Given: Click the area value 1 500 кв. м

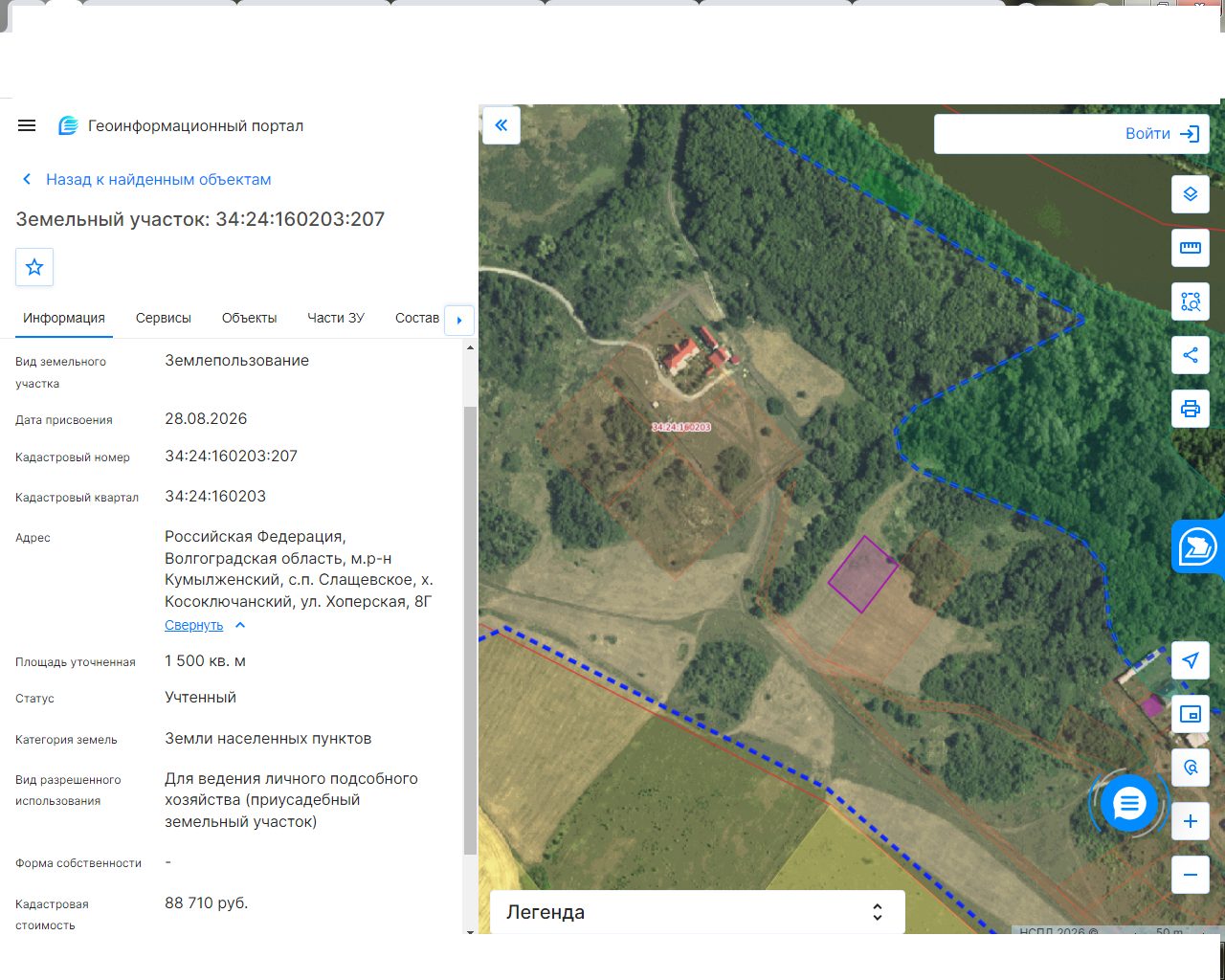Looking at the screenshot, I should (x=205, y=661).
